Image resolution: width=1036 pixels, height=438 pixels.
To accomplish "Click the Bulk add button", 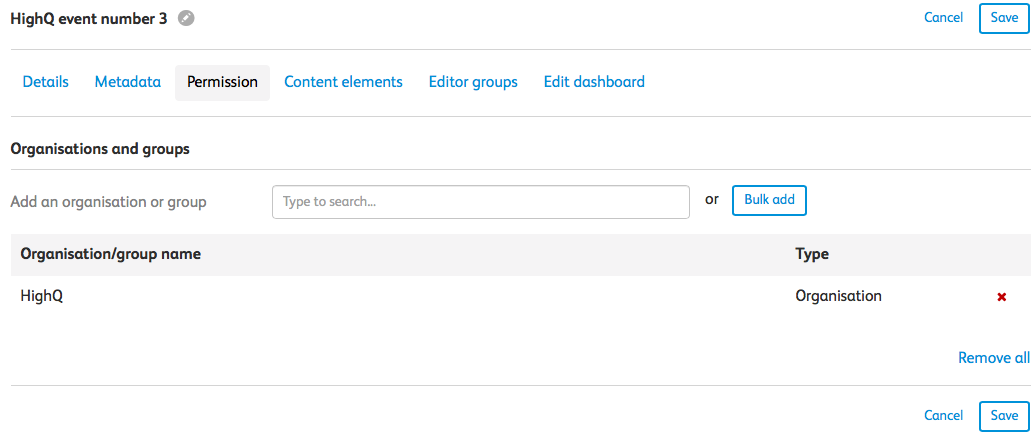I will (x=769, y=200).
